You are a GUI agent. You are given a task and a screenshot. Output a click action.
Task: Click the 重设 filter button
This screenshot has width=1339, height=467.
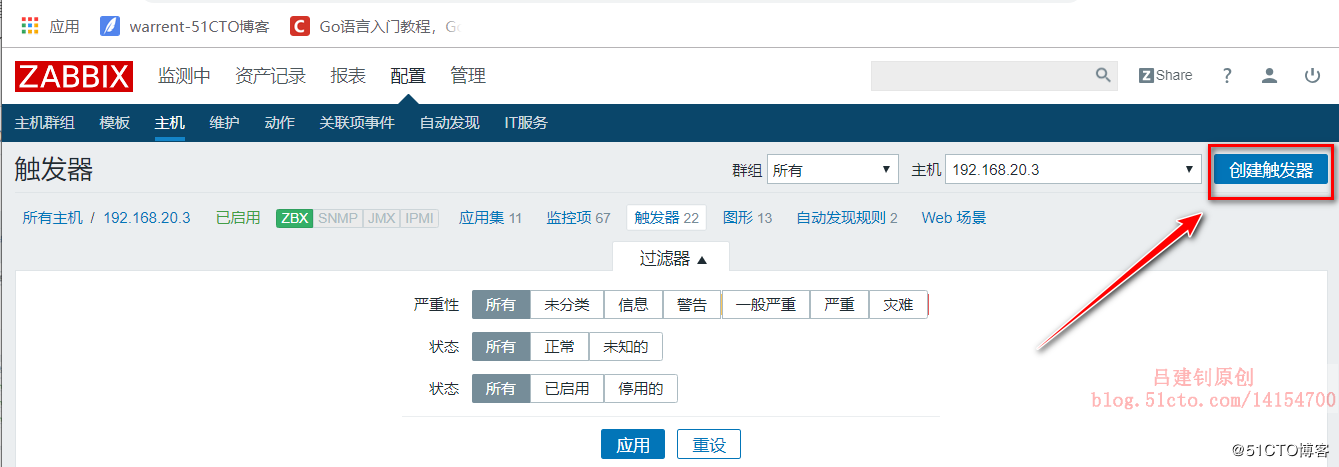pos(709,445)
